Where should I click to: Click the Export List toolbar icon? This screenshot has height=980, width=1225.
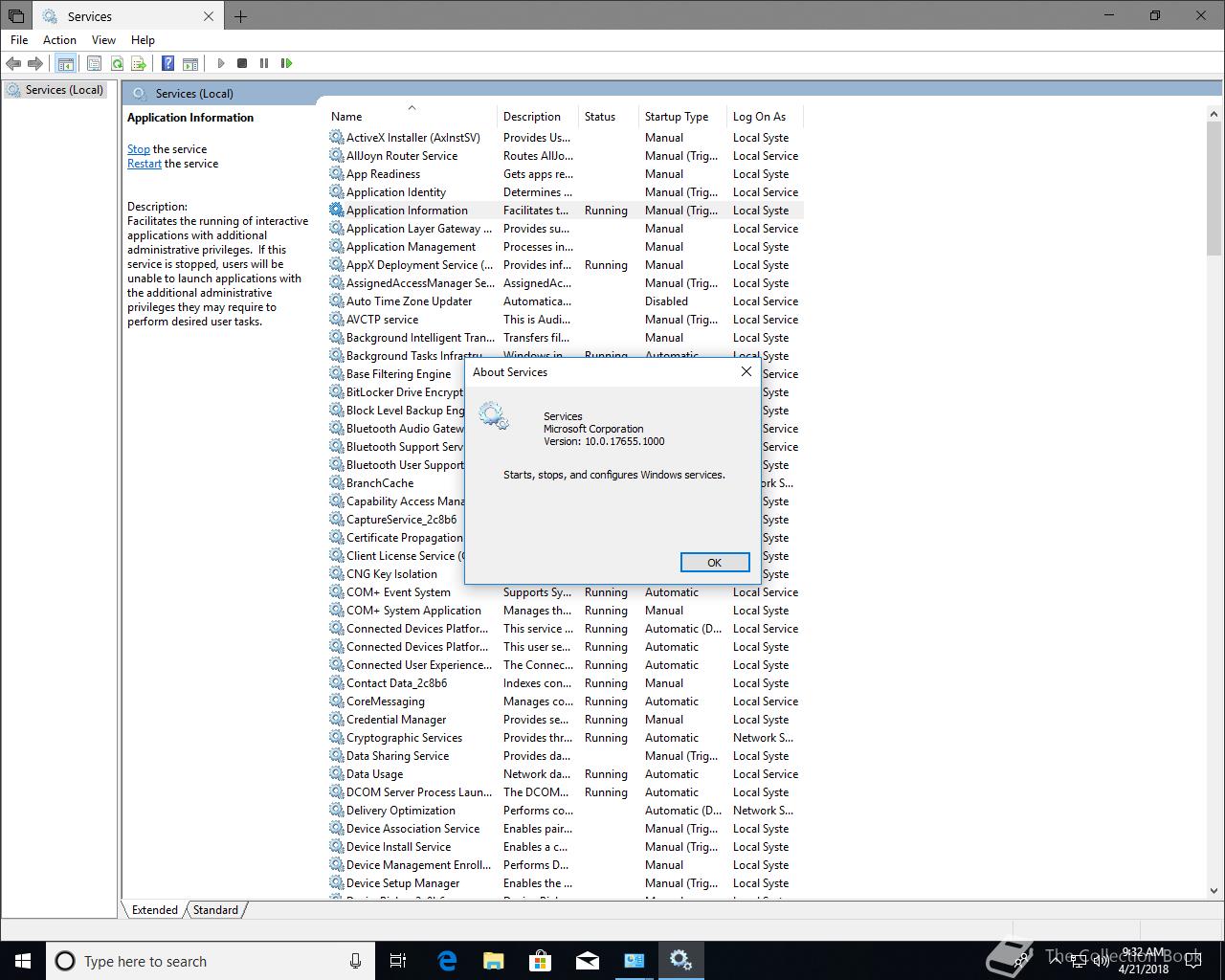(x=139, y=63)
